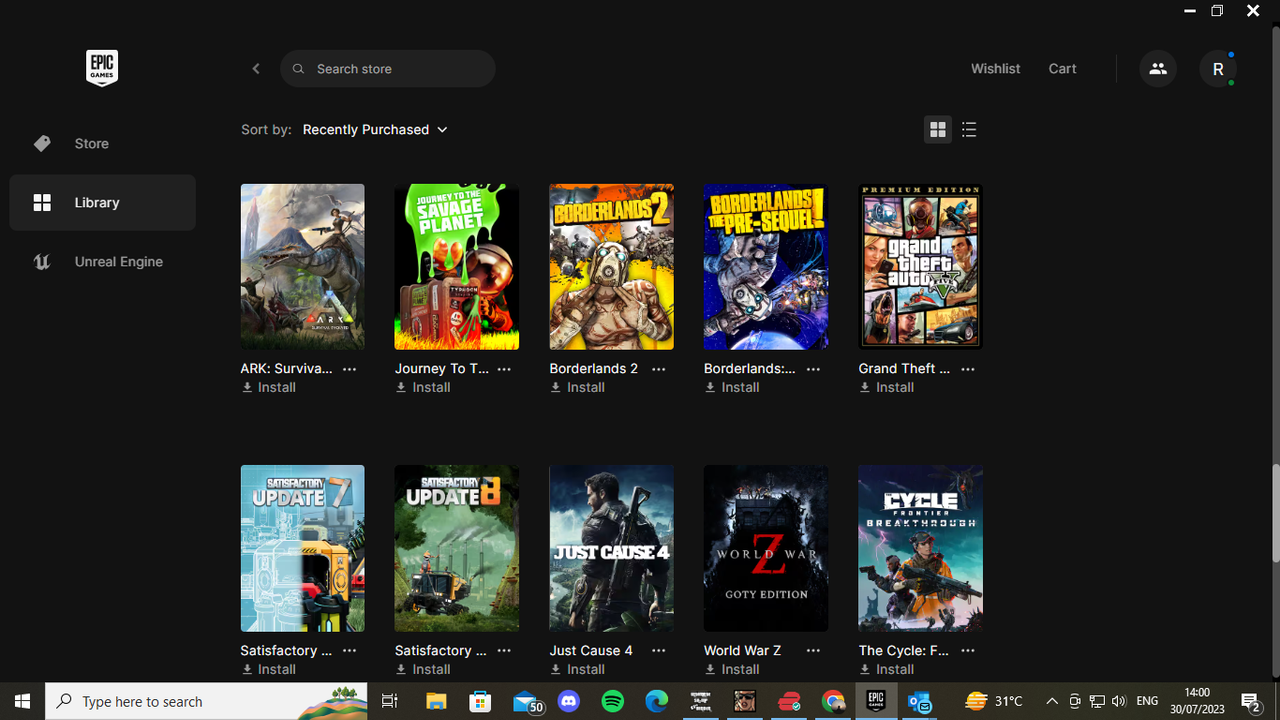Image resolution: width=1280 pixels, height=720 pixels.
Task: Open the volume control in tray
Action: point(1119,701)
